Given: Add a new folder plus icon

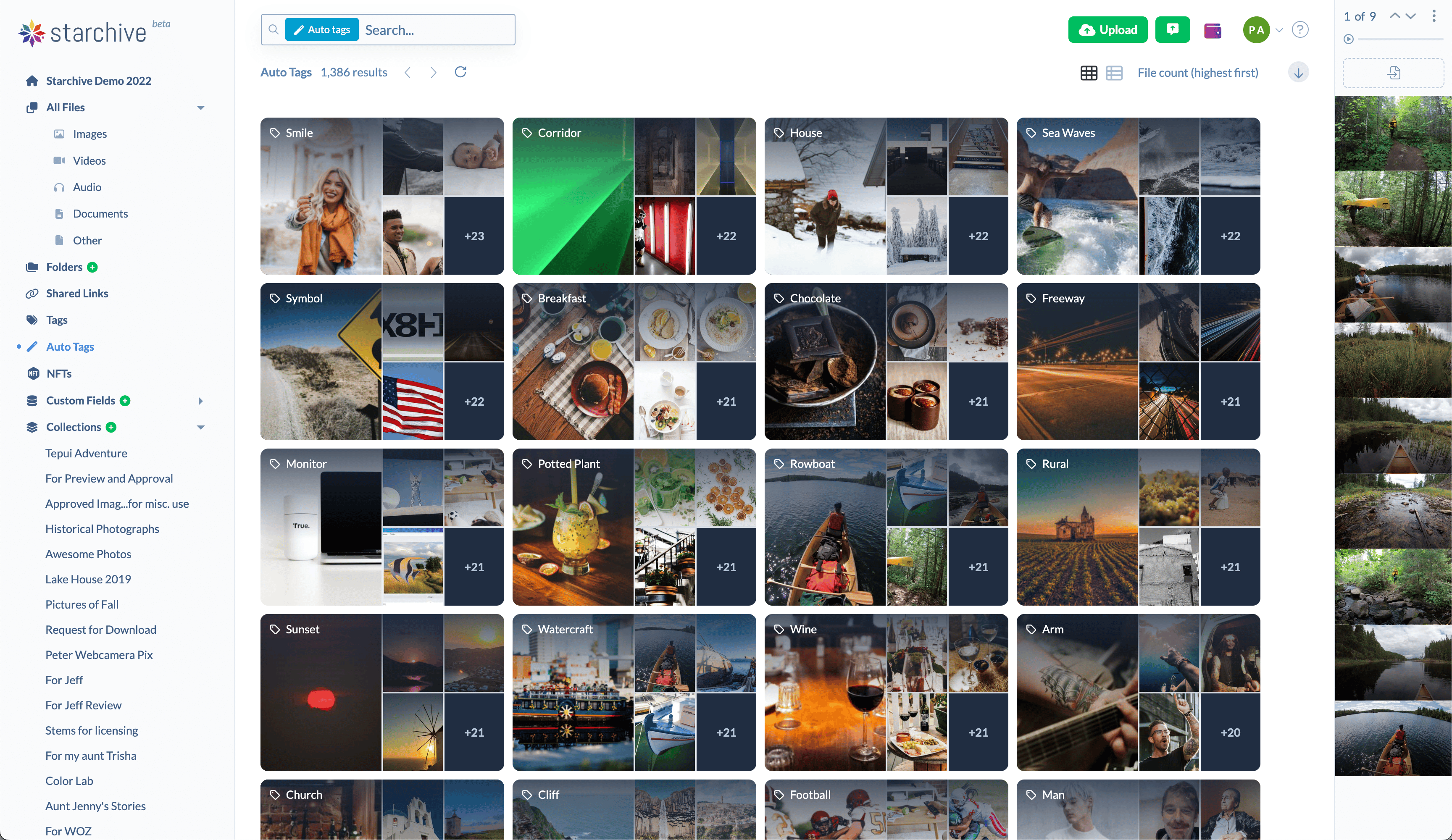Looking at the screenshot, I should click(x=92, y=267).
